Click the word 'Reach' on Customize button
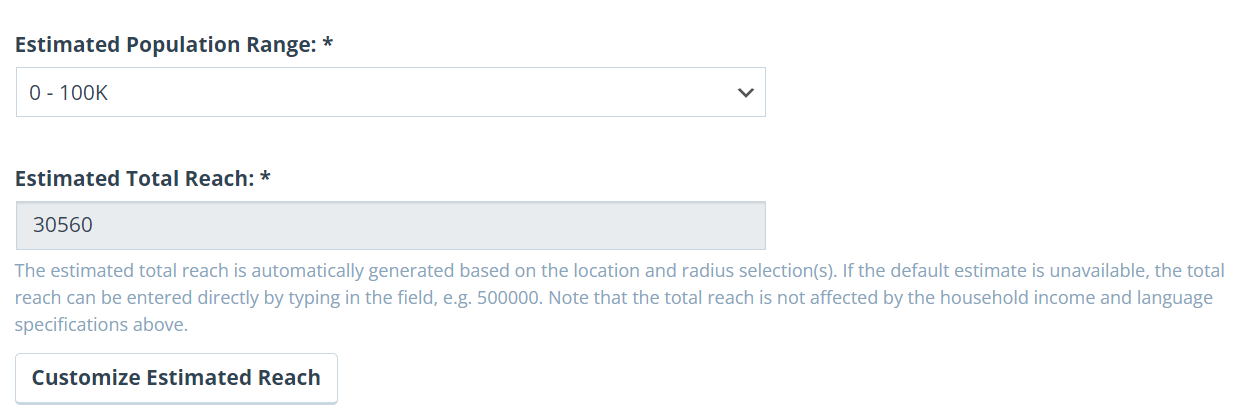The width and height of the screenshot is (1246, 420). [x=289, y=378]
